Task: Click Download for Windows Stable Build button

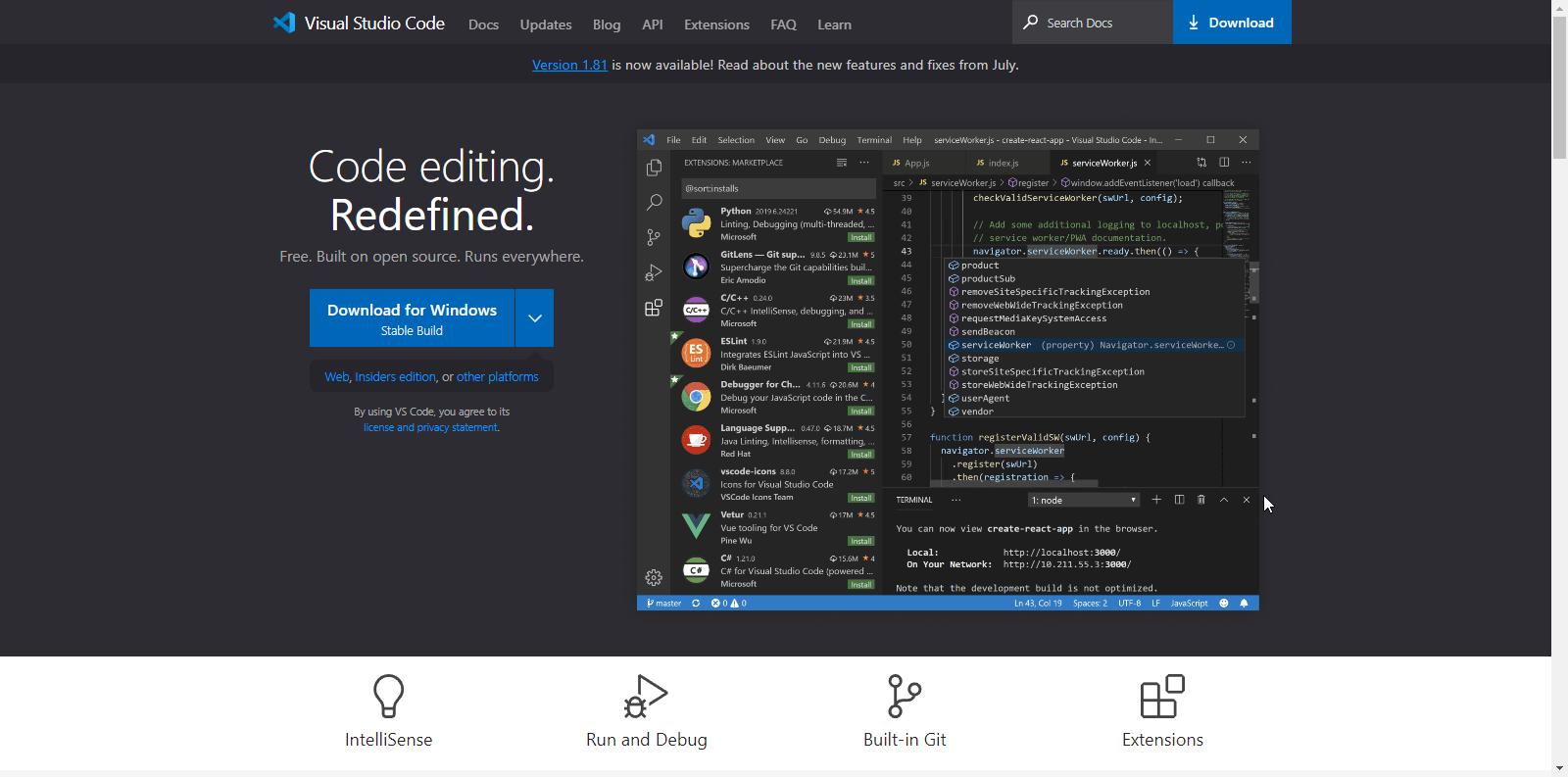Action: pyautogui.click(x=412, y=317)
